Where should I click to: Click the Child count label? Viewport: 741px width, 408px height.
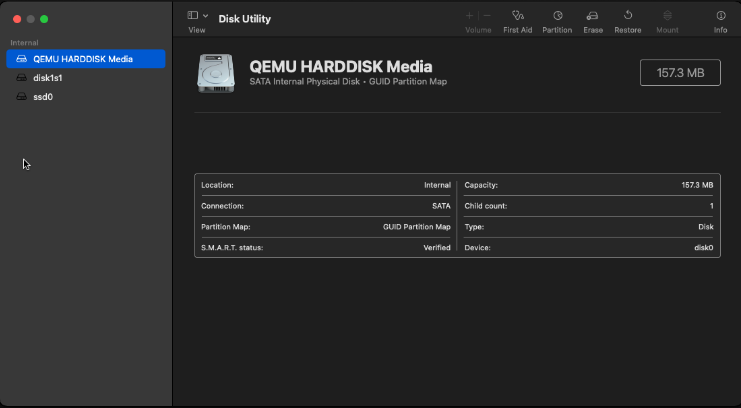point(486,206)
